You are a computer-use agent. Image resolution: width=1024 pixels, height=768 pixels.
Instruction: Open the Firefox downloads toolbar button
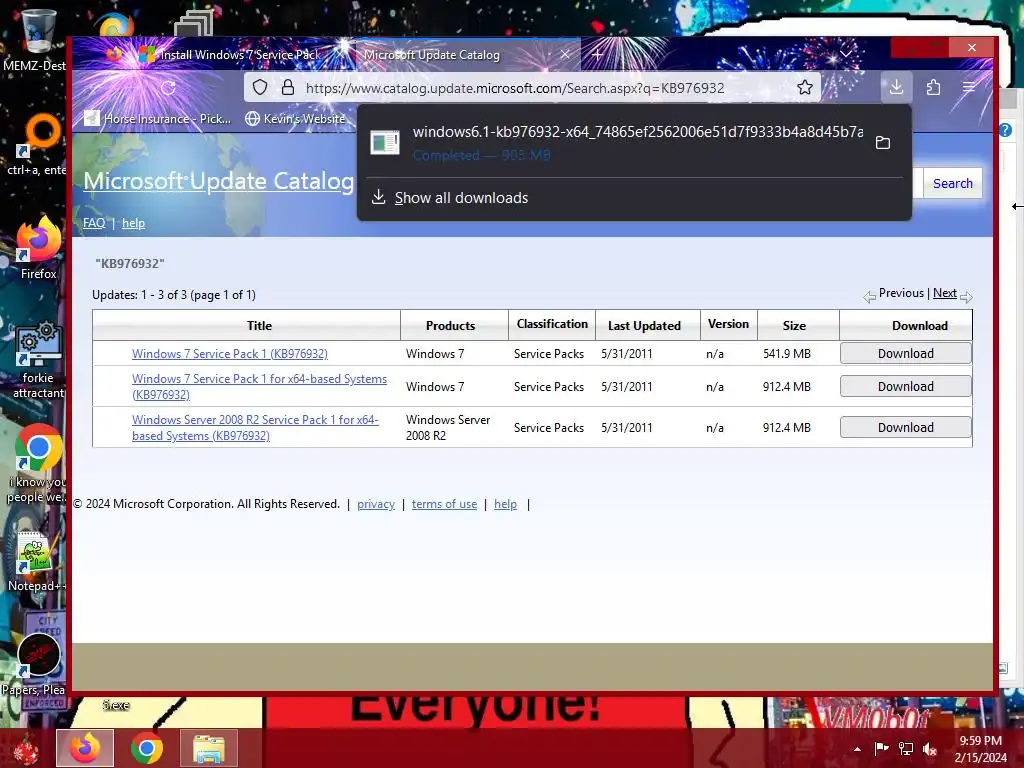click(x=896, y=87)
